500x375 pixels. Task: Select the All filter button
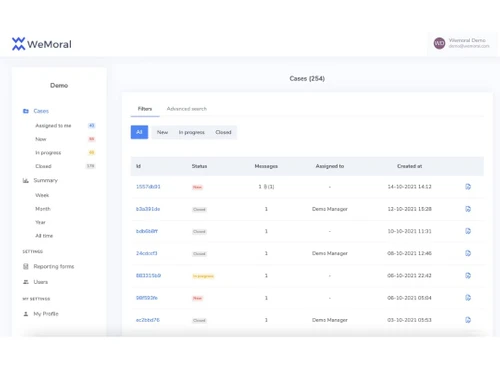coord(139,132)
